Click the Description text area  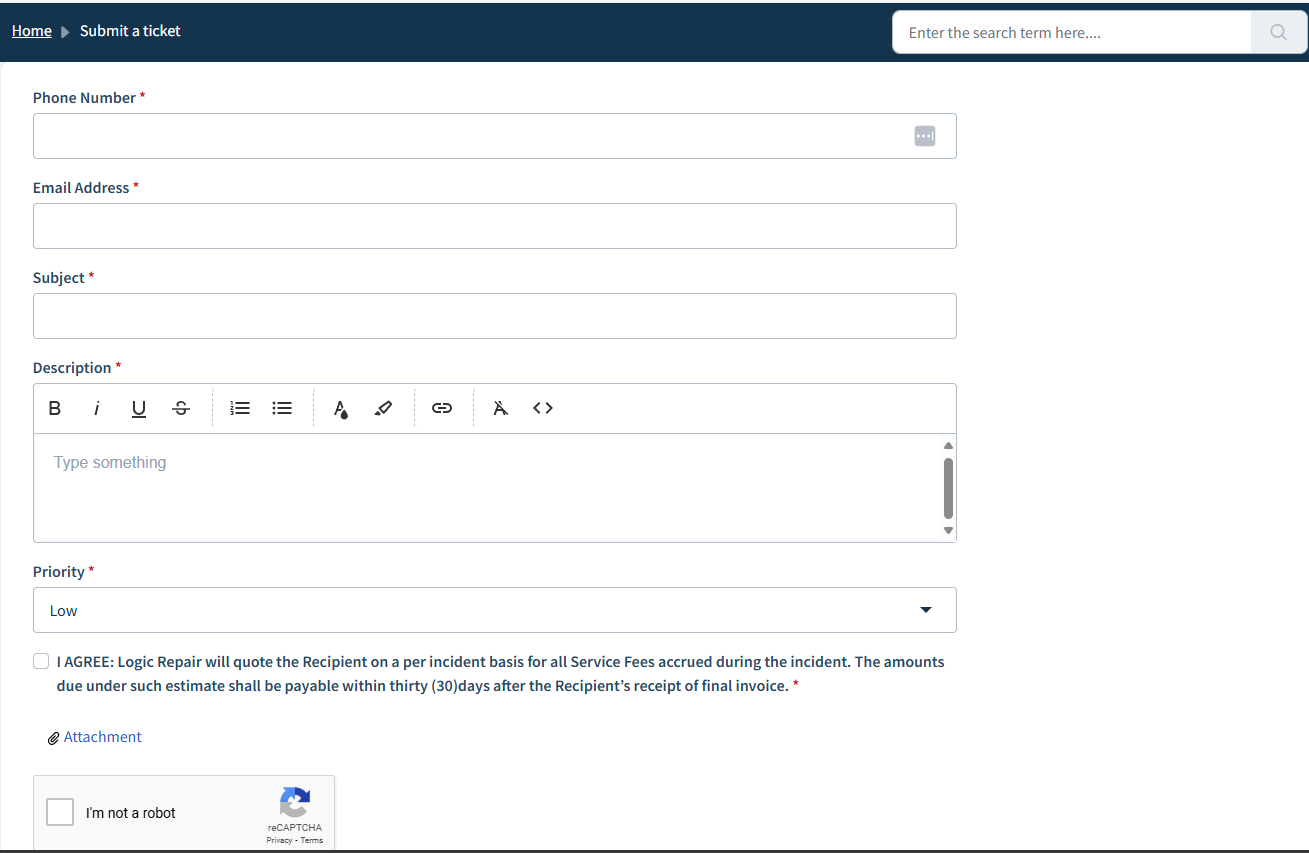tap(487, 488)
